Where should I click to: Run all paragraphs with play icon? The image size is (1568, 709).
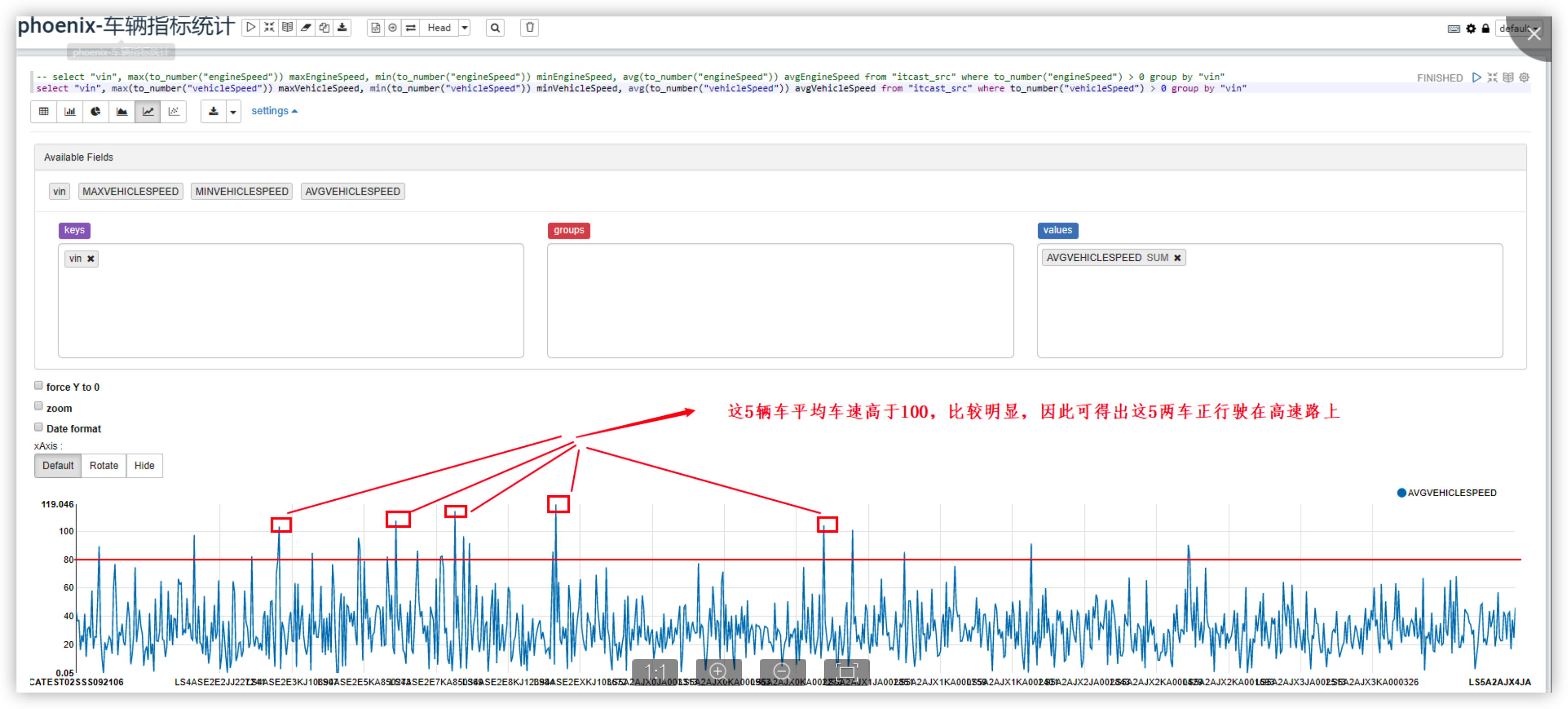(251, 27)
